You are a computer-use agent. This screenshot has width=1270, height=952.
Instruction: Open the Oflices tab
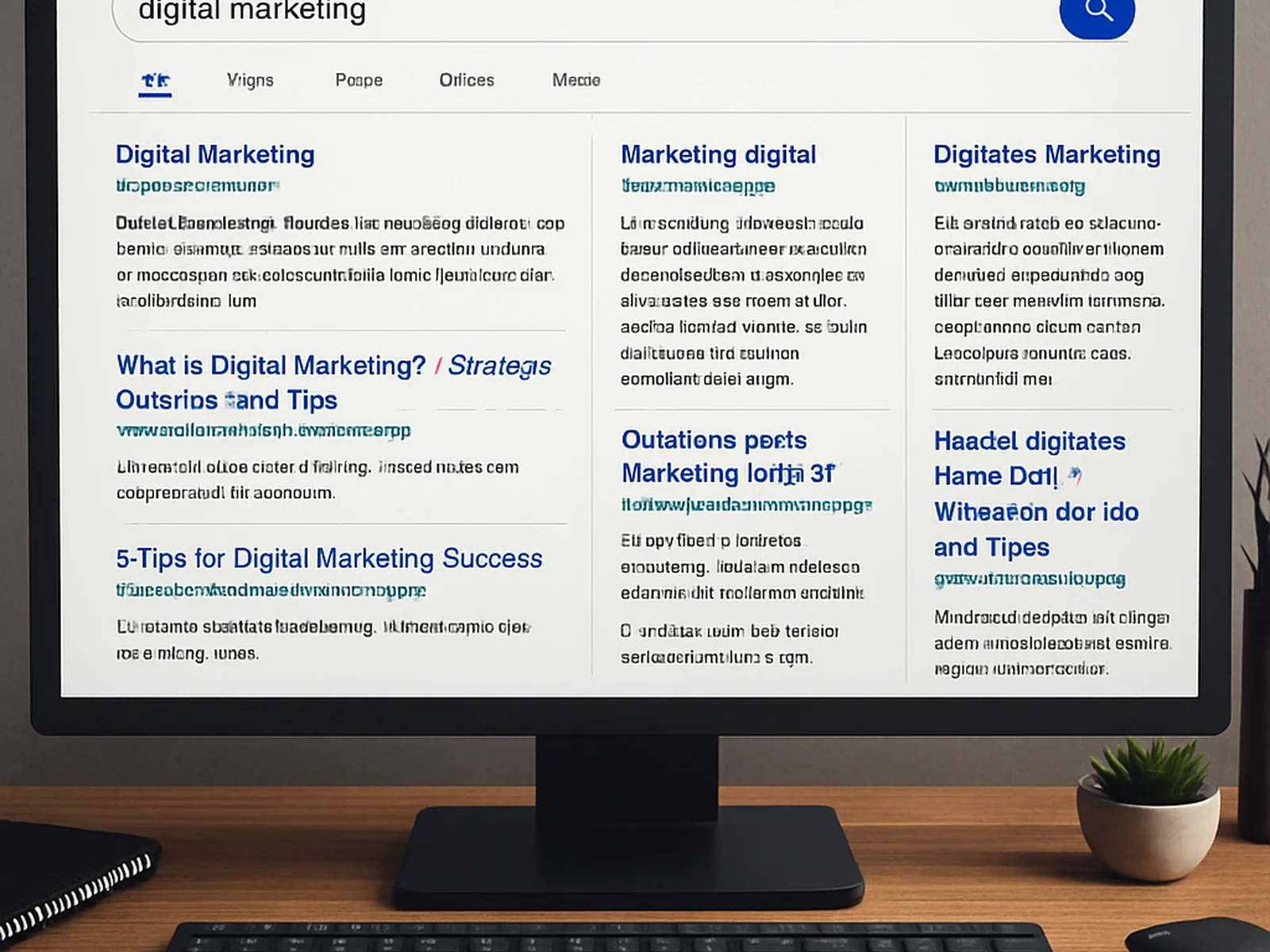(x=467, y=79)
